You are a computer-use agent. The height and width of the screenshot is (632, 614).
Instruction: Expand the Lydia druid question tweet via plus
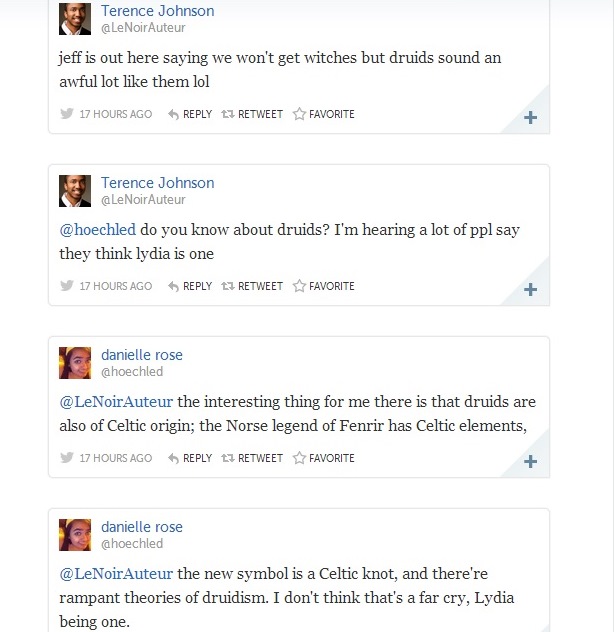530,290
